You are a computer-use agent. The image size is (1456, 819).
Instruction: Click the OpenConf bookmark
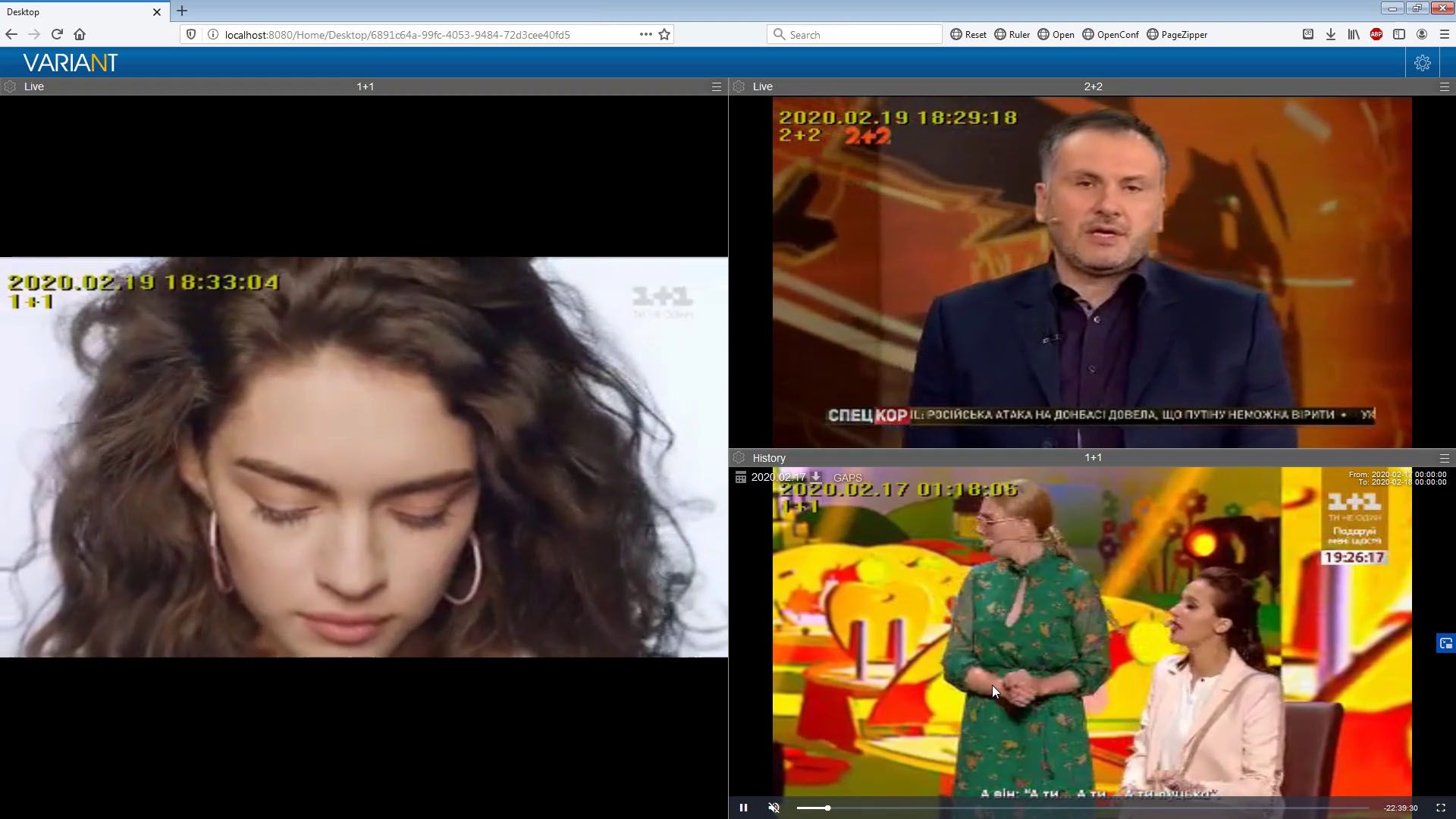(x=1110, y=34)
